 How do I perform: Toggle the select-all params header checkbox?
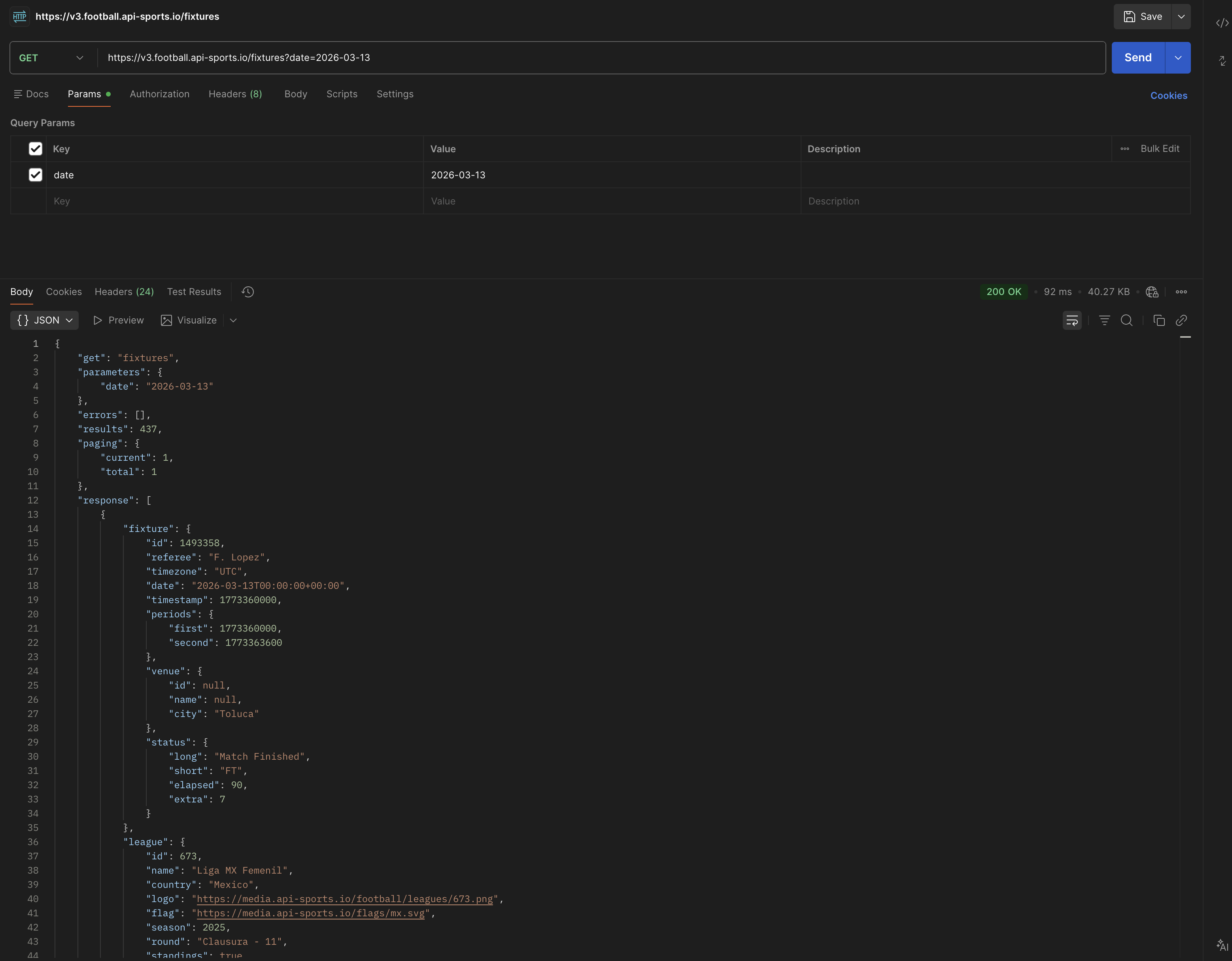(36, 149)
